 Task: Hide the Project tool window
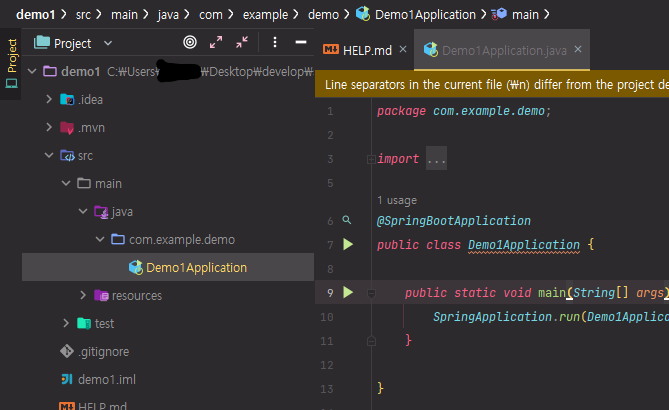[x=301, y=42]
